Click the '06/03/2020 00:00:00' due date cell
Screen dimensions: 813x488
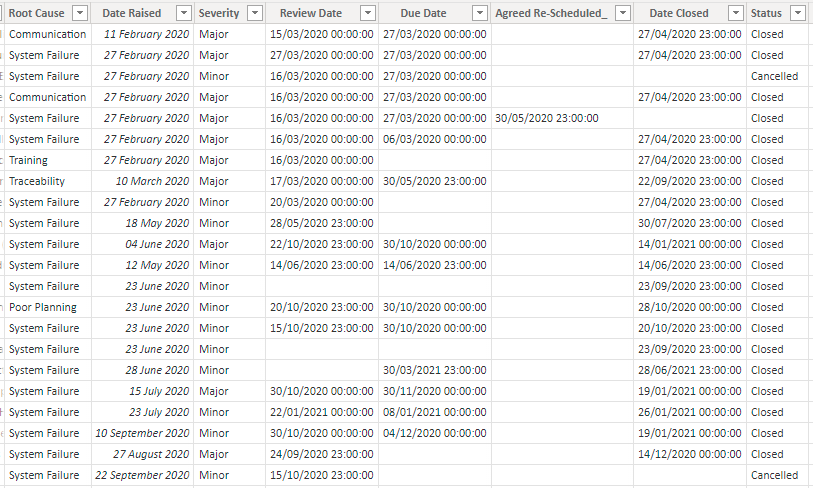coord(434,139)
